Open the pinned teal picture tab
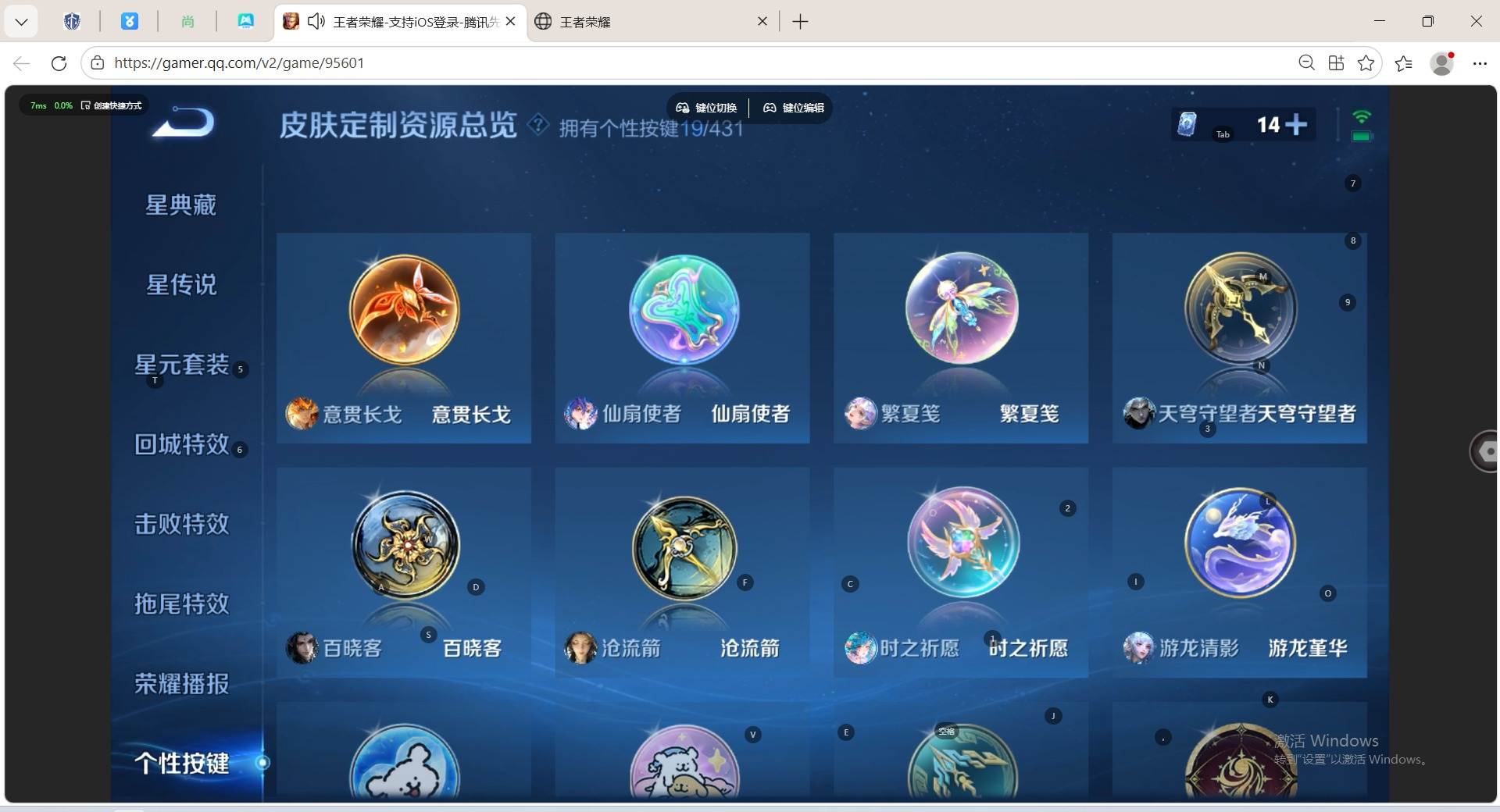The image size is (1500, 812). (245, 22)
